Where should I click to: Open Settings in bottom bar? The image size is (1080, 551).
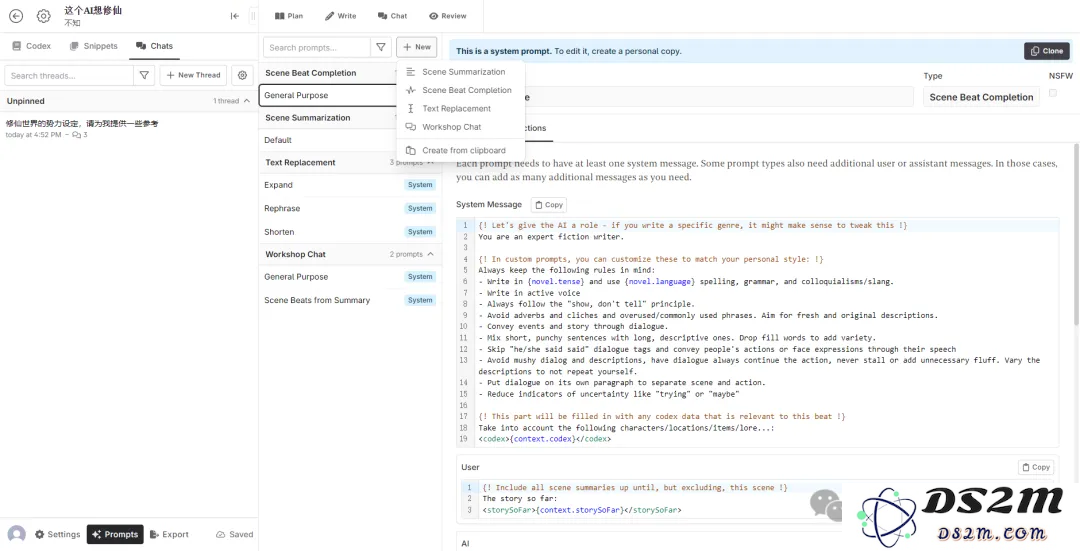(57, 534)
